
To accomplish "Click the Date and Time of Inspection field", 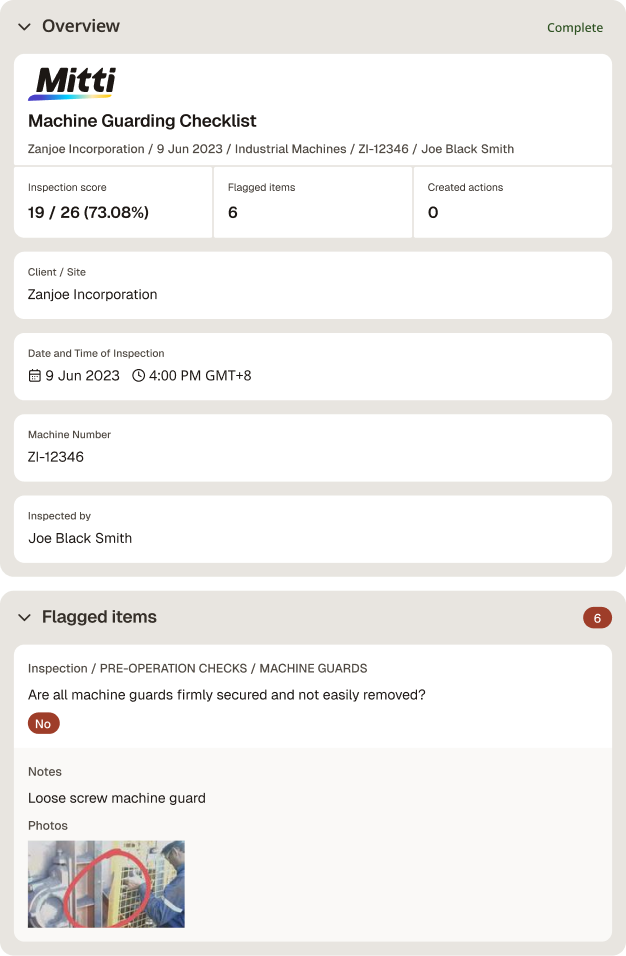I will click(x=313, y=366).
